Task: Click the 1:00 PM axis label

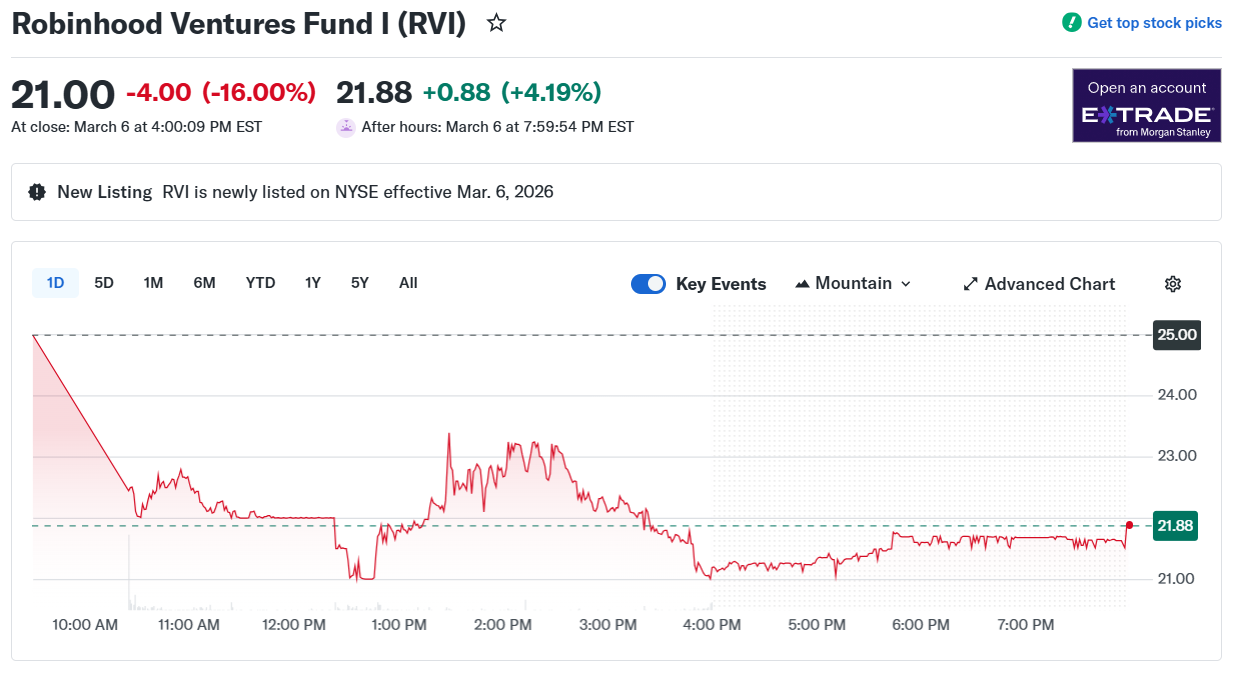Action: pyautogui.click(x=399, y=625)
